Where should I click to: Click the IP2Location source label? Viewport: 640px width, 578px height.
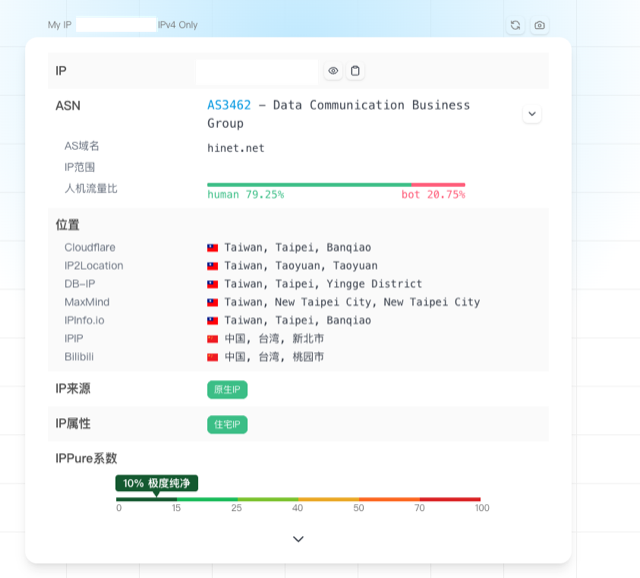coord(94,266)
